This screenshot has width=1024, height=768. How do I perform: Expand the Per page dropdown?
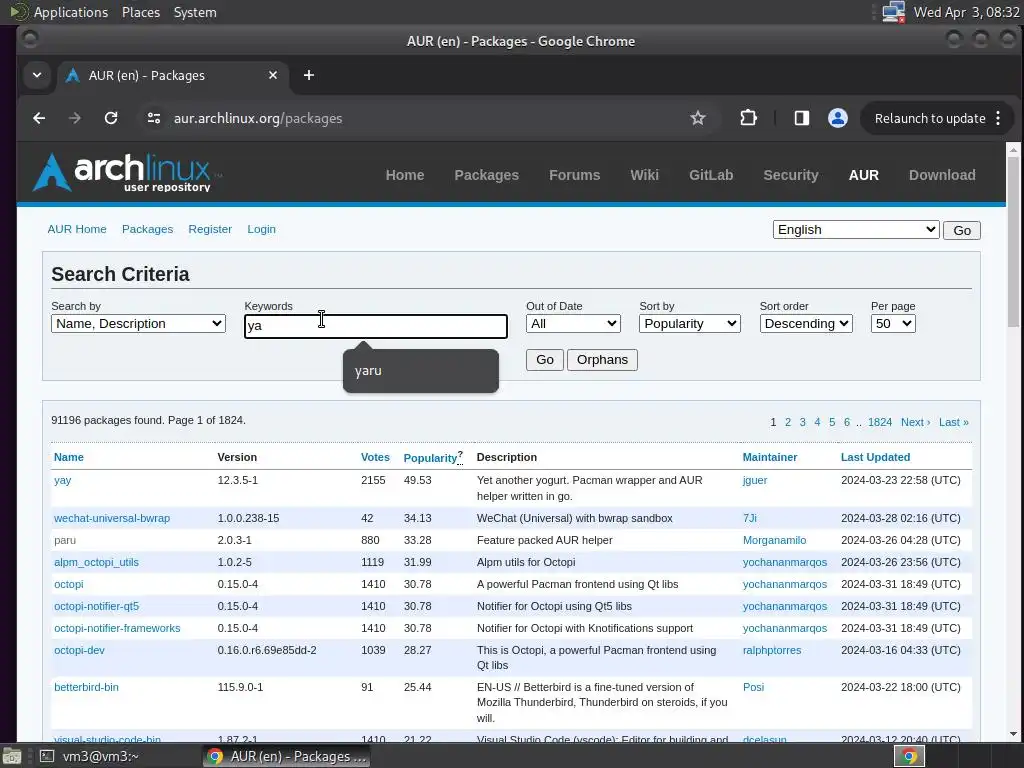point(893,324)
